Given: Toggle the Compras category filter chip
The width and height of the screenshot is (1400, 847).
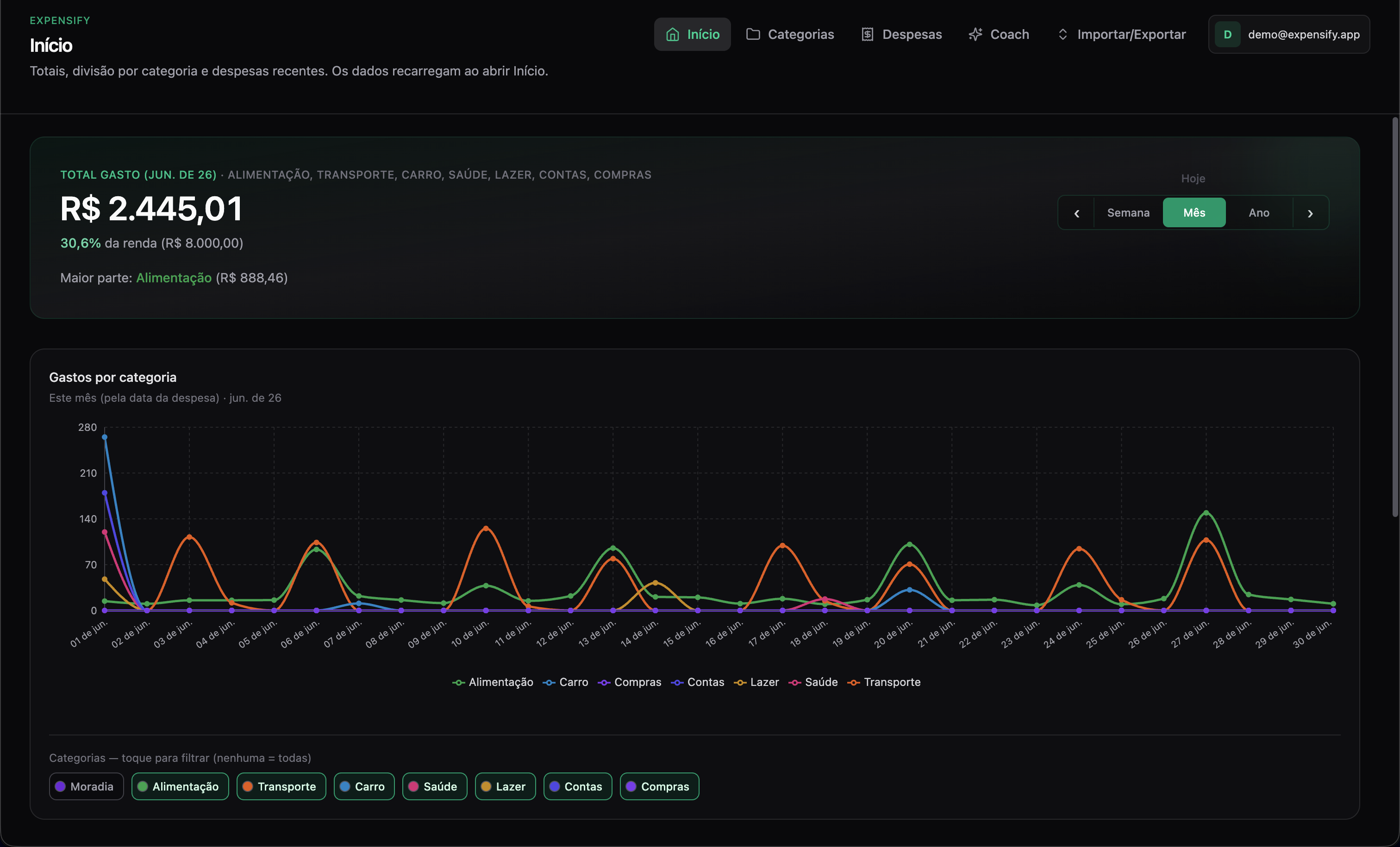Looking at the screenshot, I should click(659, 786).
